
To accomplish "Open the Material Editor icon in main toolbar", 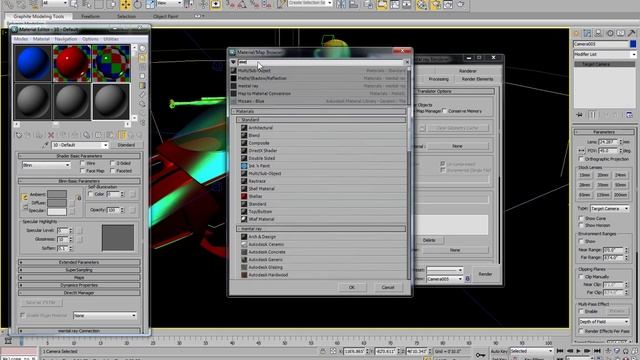I will click(422, 4).
